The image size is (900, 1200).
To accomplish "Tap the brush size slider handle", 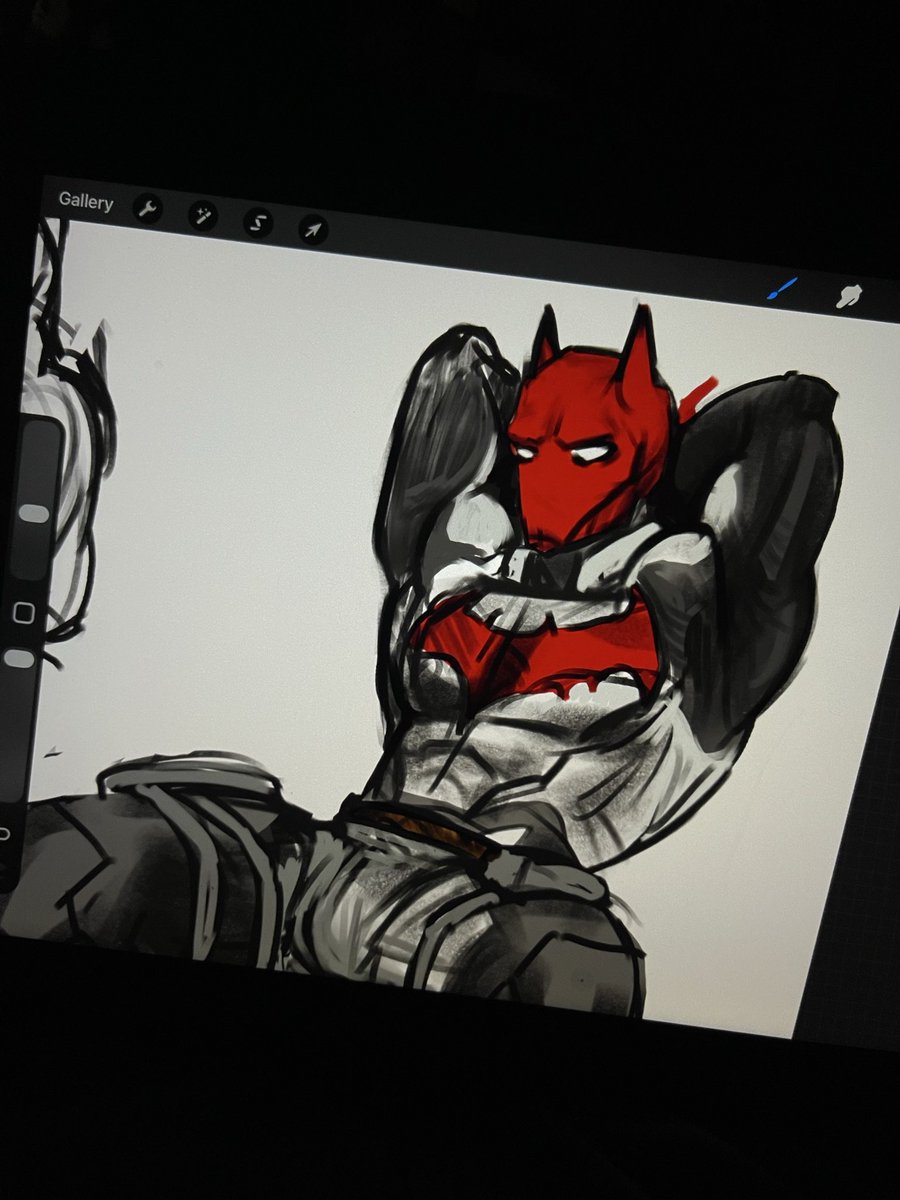I will click(34, 512).
